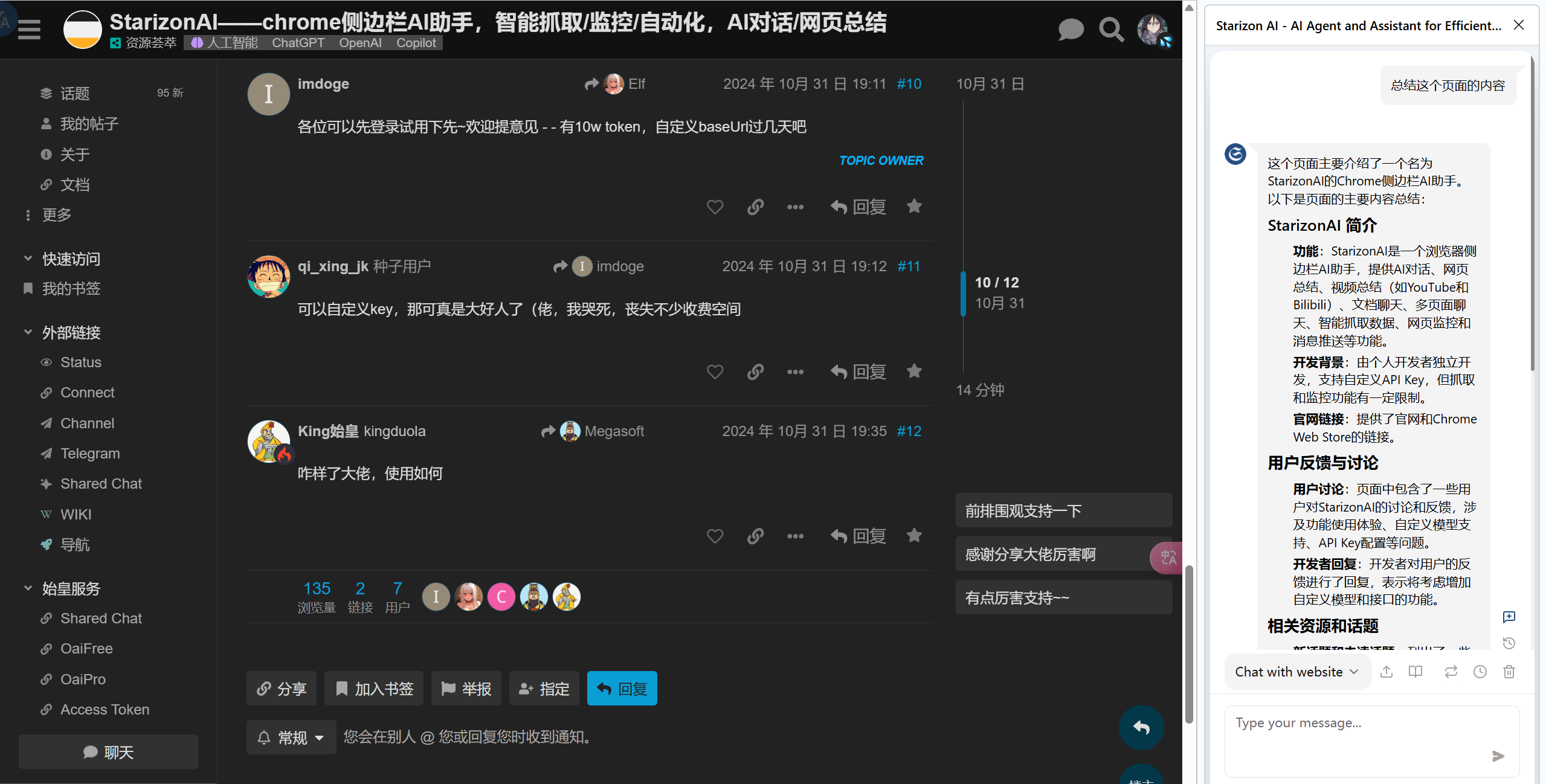1546x784 pixels.
Task: Reply to post #12
Action: pos(858,536)
